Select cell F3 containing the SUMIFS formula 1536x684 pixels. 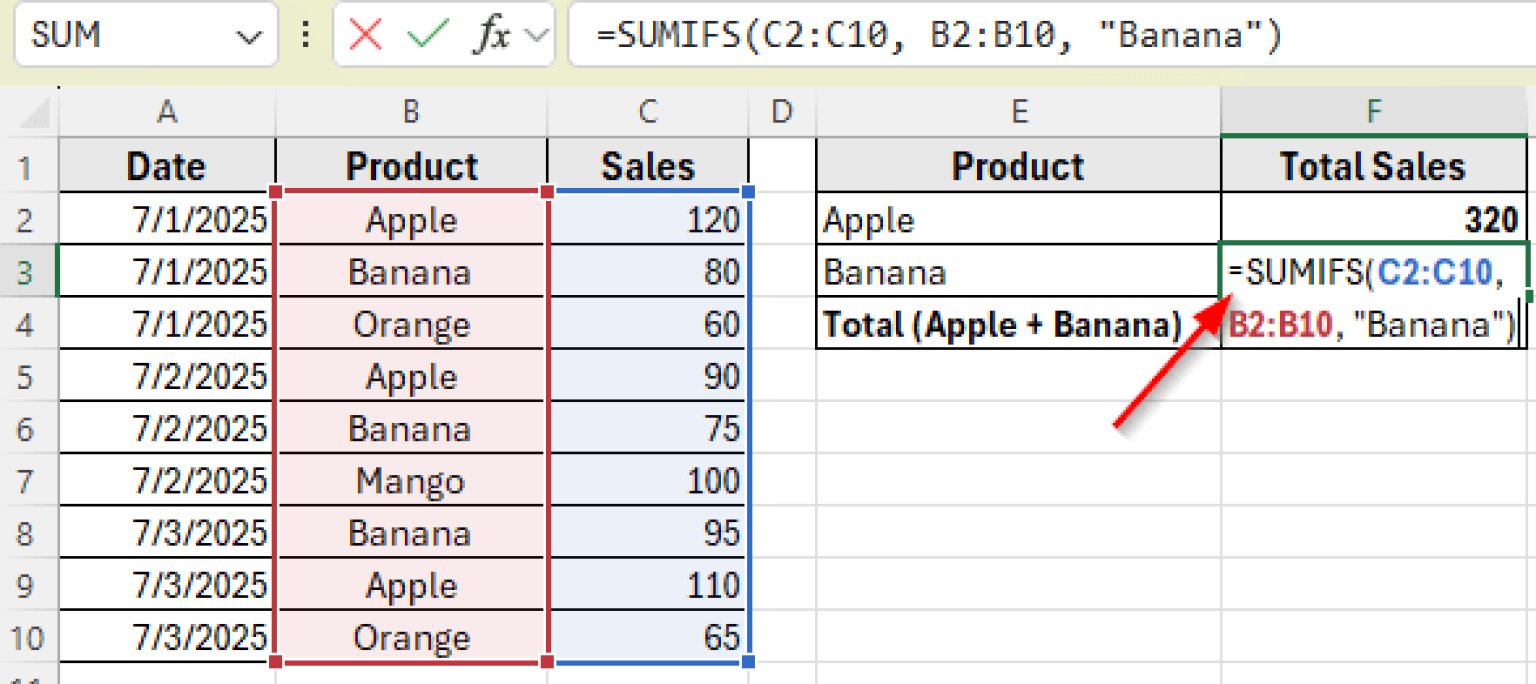1373,271
